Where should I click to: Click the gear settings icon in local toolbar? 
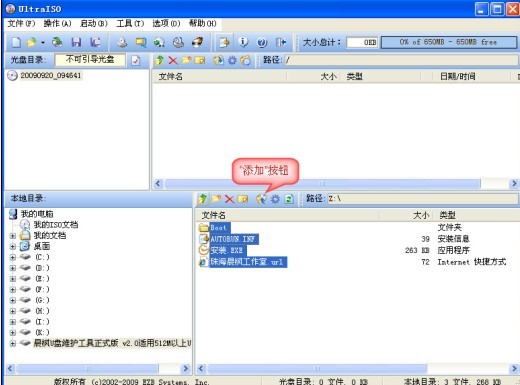(x=275, y=199)
